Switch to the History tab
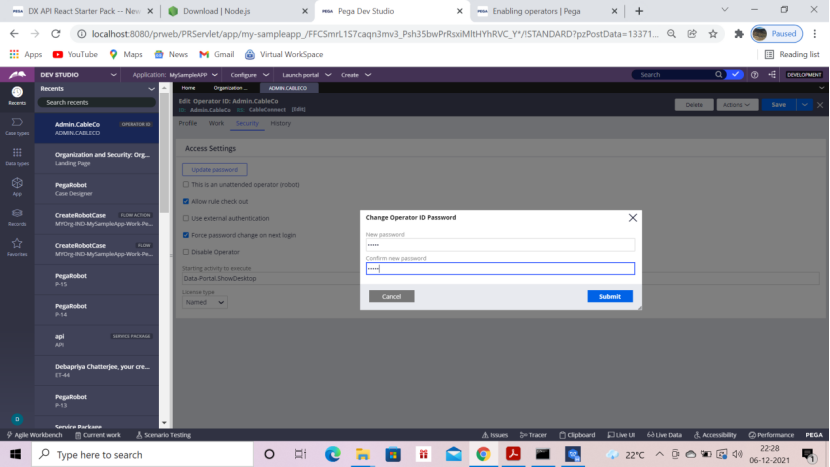The width and height of the screenshot is (830, 467). [281, 123]
